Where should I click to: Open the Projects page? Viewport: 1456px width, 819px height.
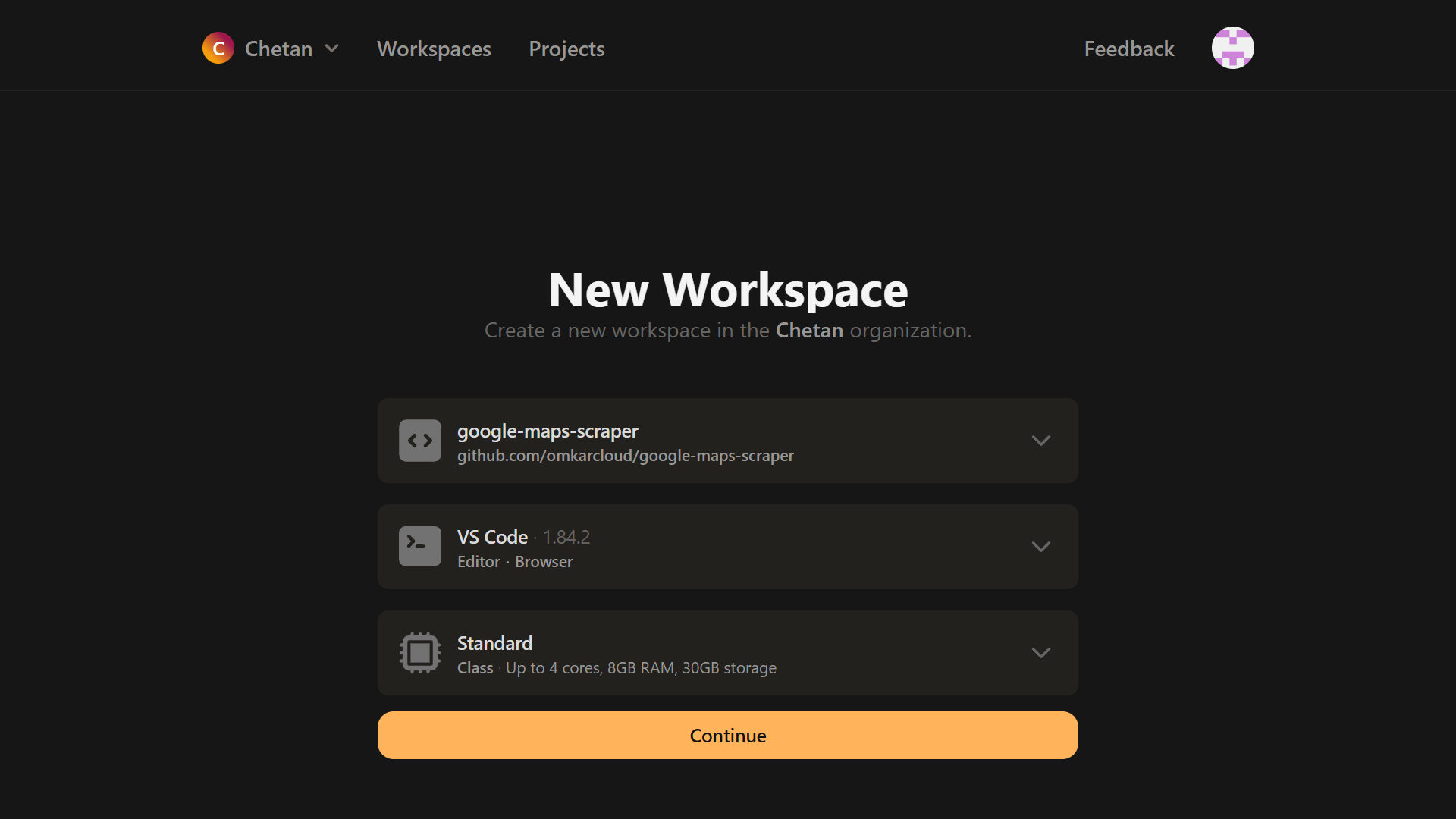point(566,49)
